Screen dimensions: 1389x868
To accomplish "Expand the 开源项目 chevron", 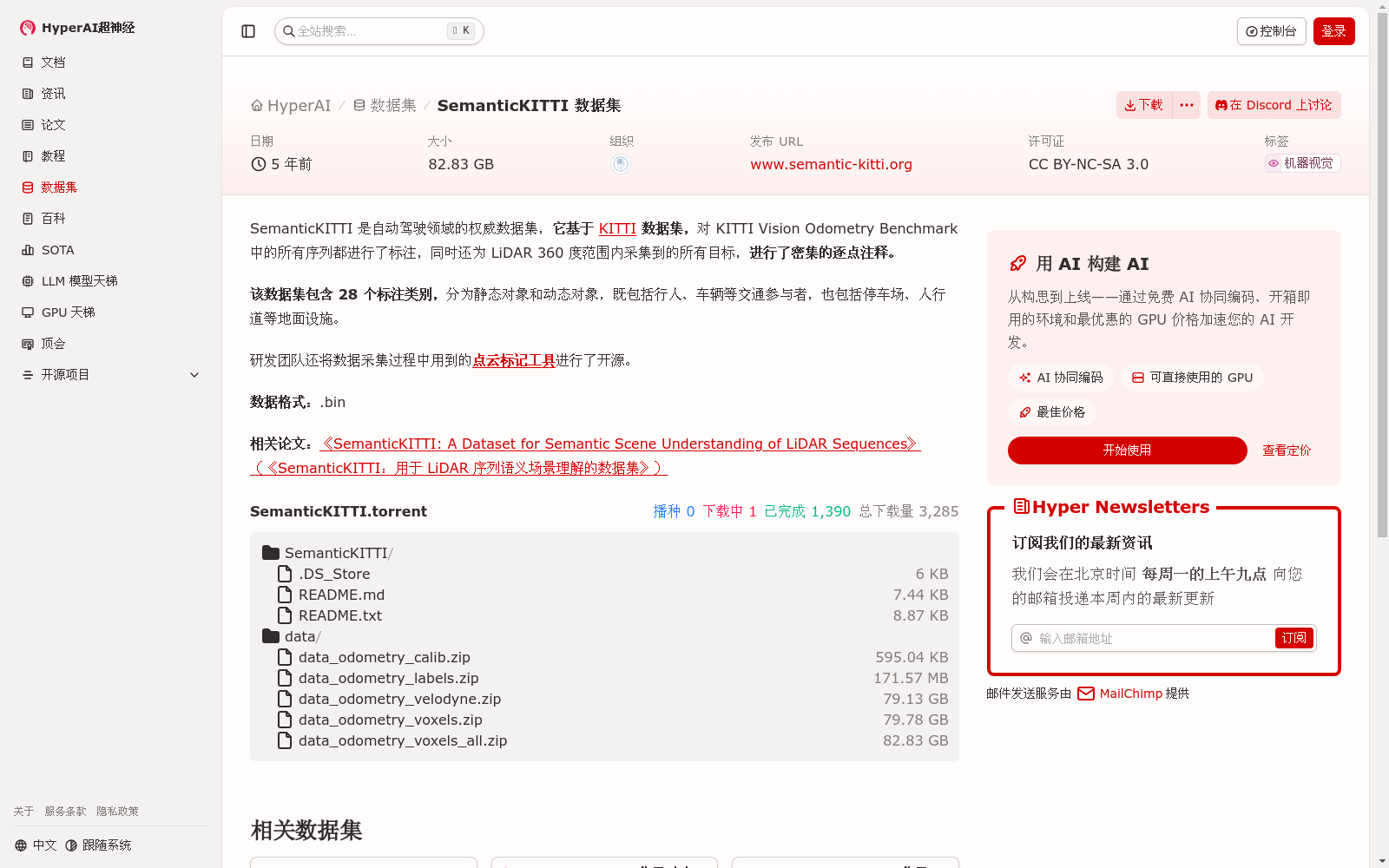I will coord(194,375).
